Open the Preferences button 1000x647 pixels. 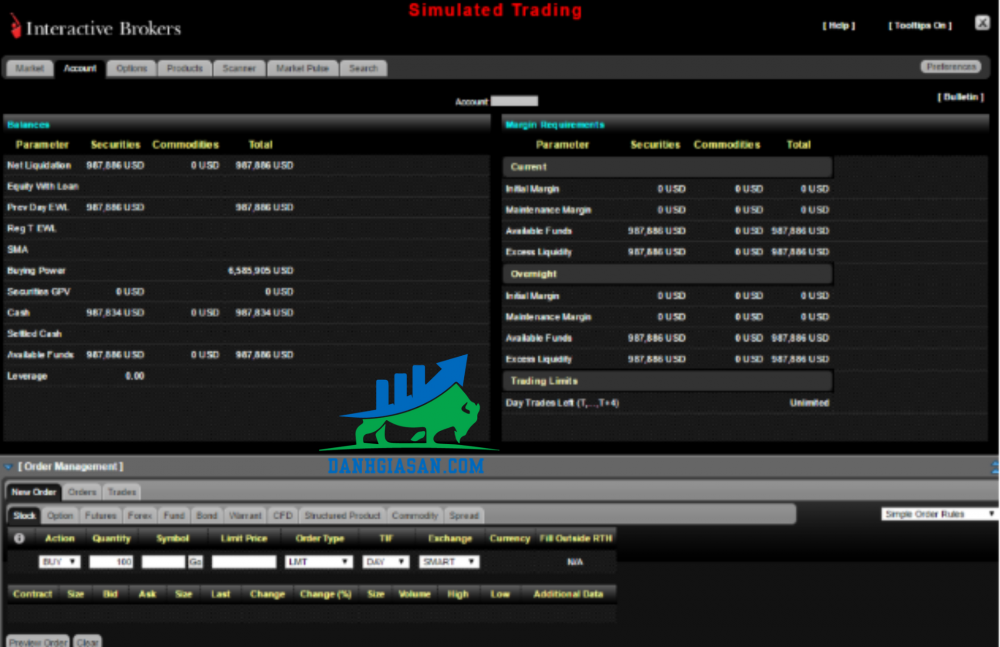click(x=950, y=67)
